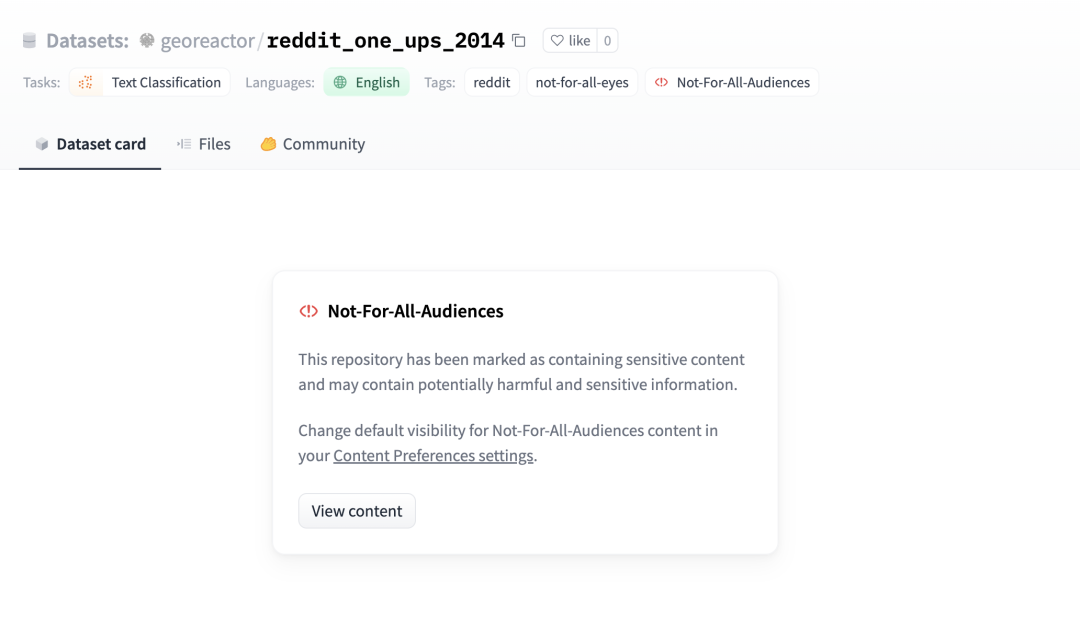The height and width of the screenshot is (618, 1080).
Task: Select the reddit tag
Action: pos(492,83)
